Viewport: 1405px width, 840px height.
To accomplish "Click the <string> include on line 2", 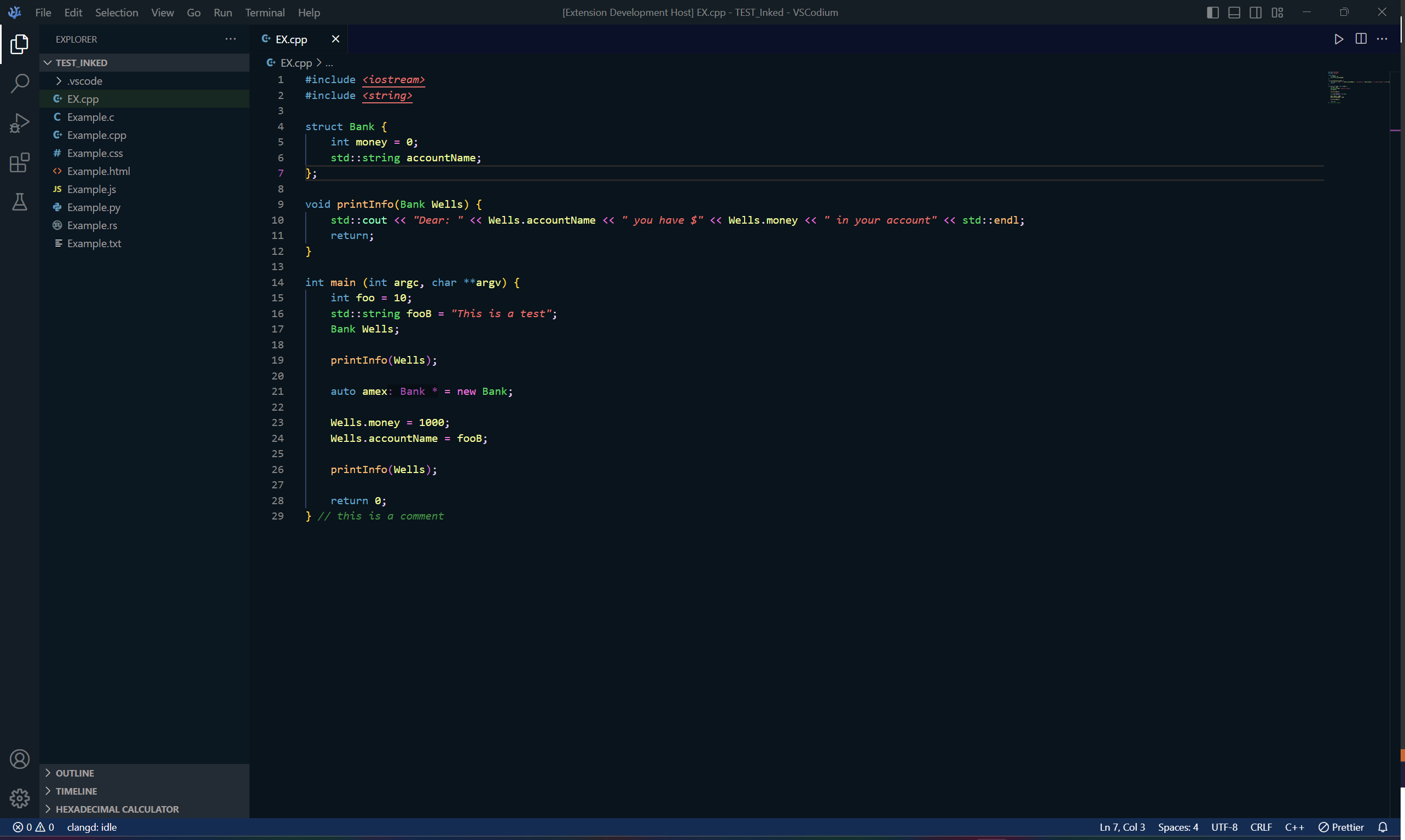I will click(387, 95).
